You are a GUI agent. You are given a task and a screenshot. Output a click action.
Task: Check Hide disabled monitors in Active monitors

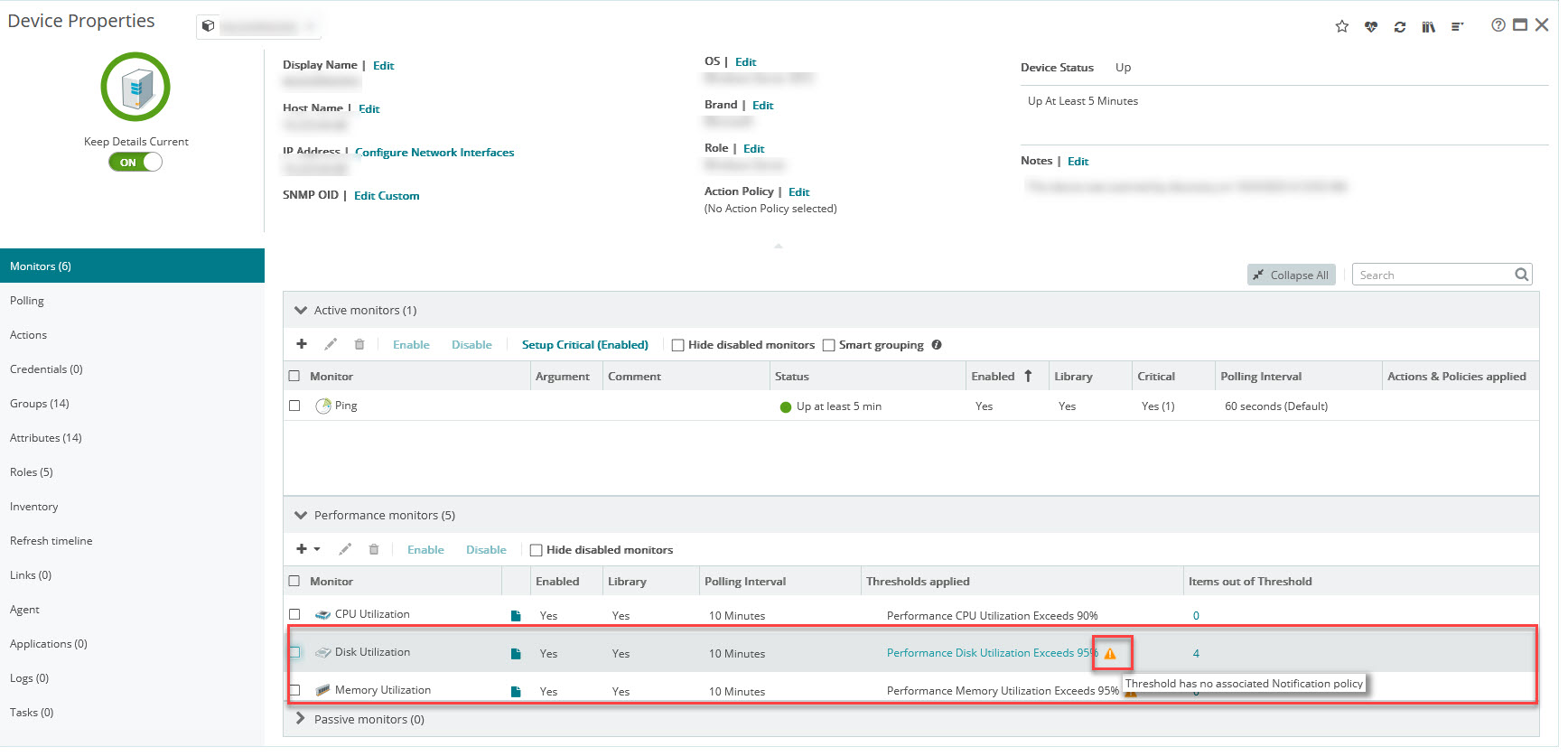[677, 345]
